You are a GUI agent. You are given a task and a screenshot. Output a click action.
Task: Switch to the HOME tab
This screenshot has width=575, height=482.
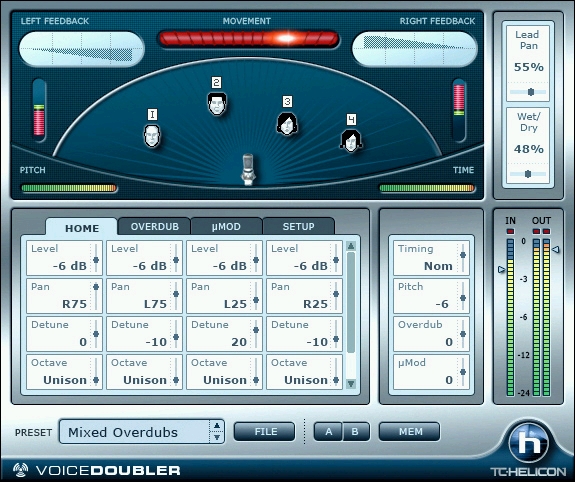[x=82, y=228]
